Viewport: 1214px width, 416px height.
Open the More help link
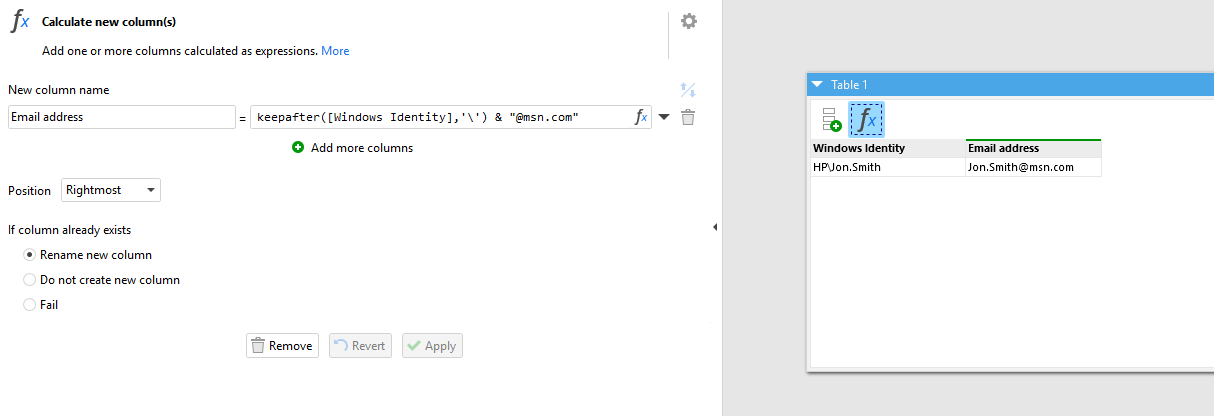(335, 51)
